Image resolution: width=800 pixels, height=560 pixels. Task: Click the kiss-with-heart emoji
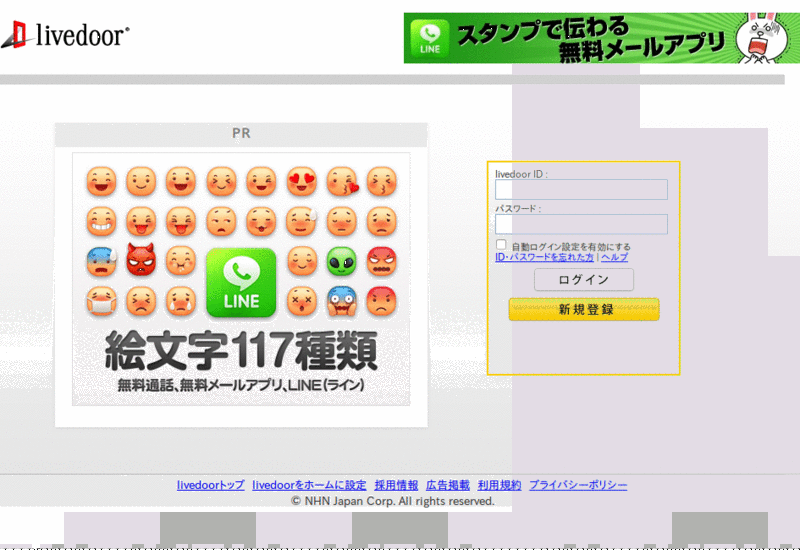[x=342, y=181]
